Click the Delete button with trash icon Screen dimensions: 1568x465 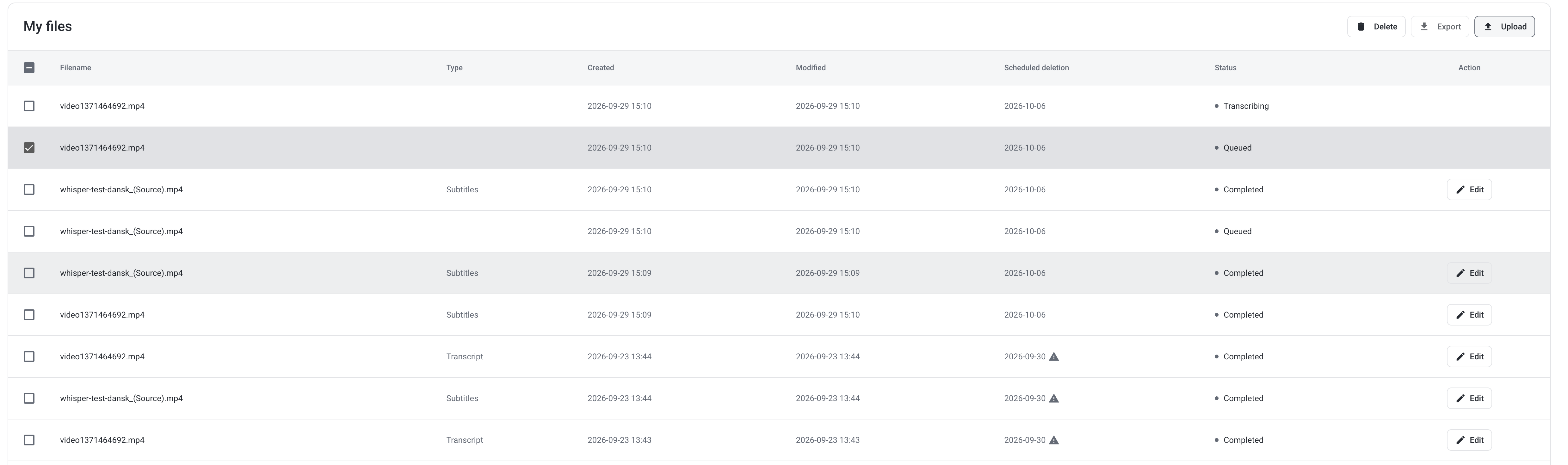pos(1376,27)
